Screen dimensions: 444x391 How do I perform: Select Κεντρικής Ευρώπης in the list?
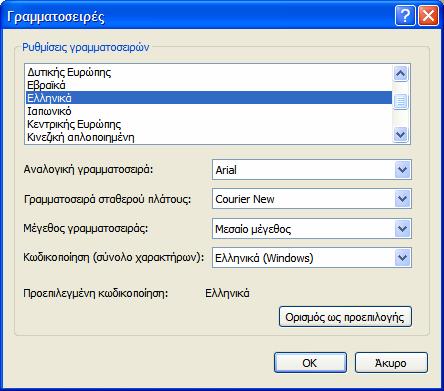[x=209, y=124]
